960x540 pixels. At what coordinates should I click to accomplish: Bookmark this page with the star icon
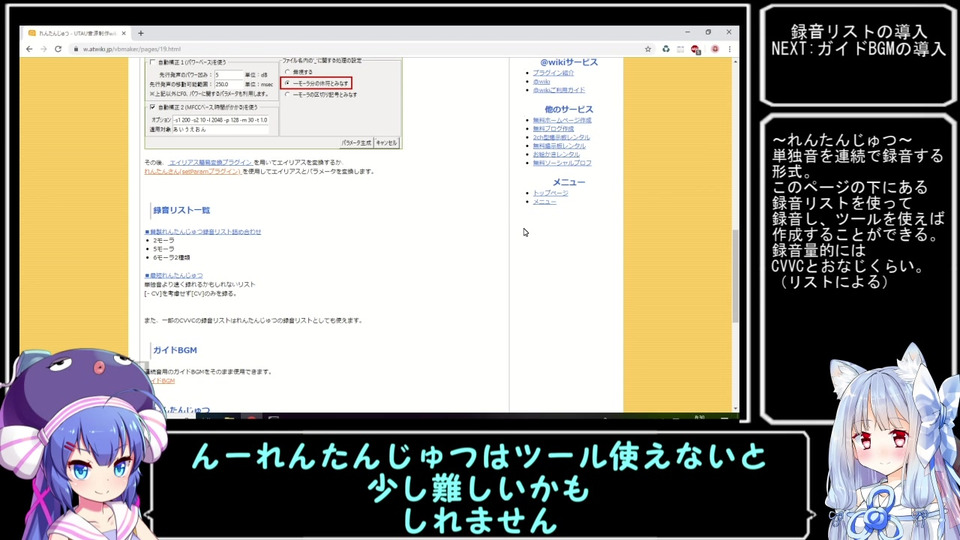648,49
